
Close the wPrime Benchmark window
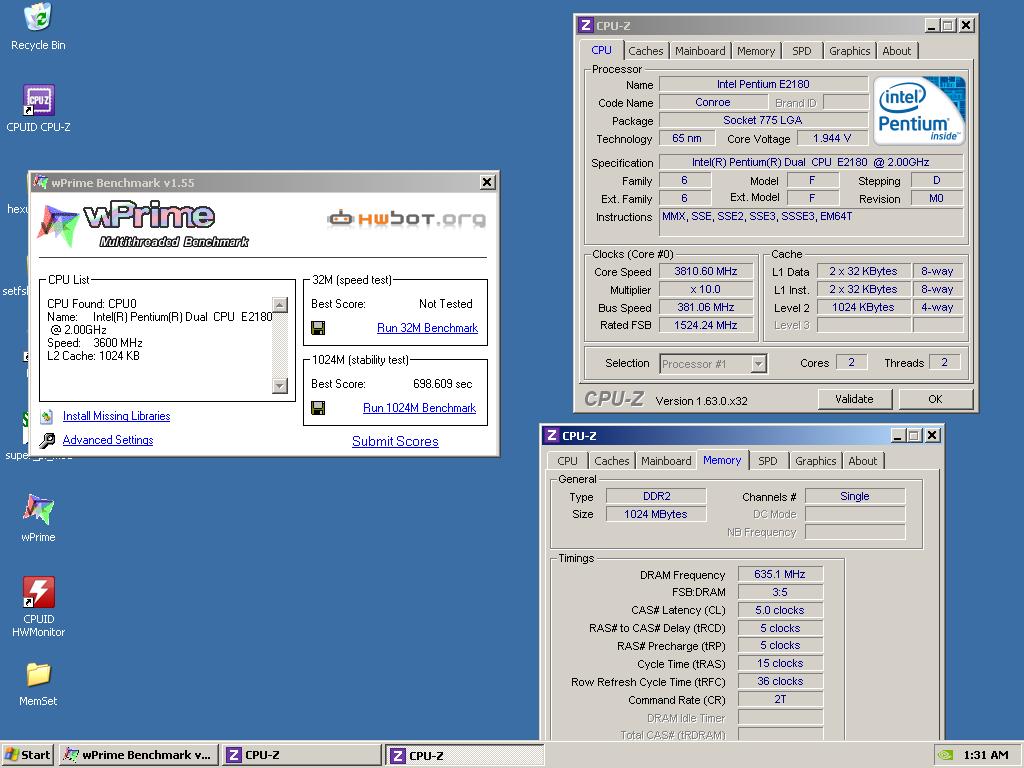coord(487,183)
